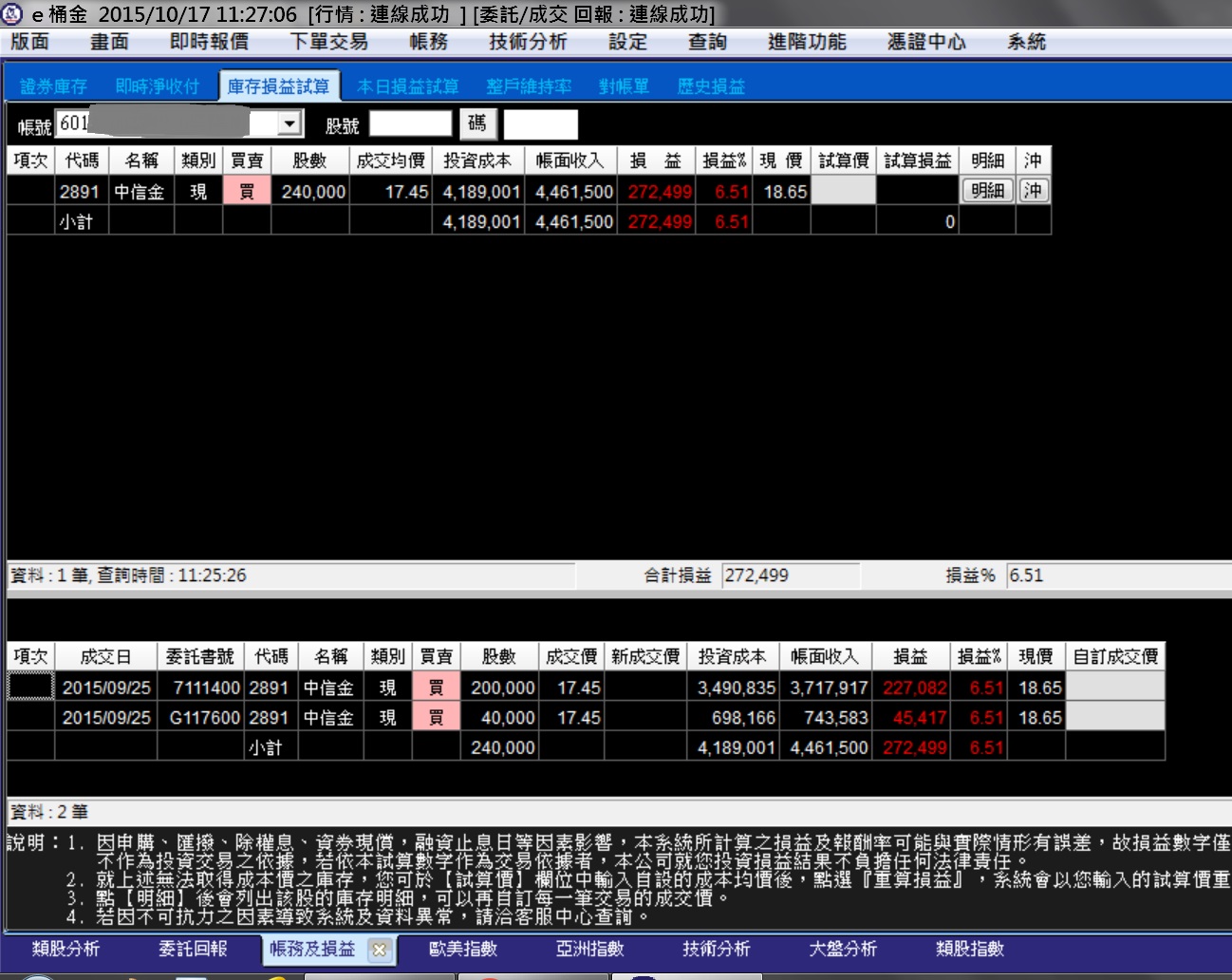1232x980 pixels.
Task: Click the 碼 lookup button
Action: click(476, 123)
